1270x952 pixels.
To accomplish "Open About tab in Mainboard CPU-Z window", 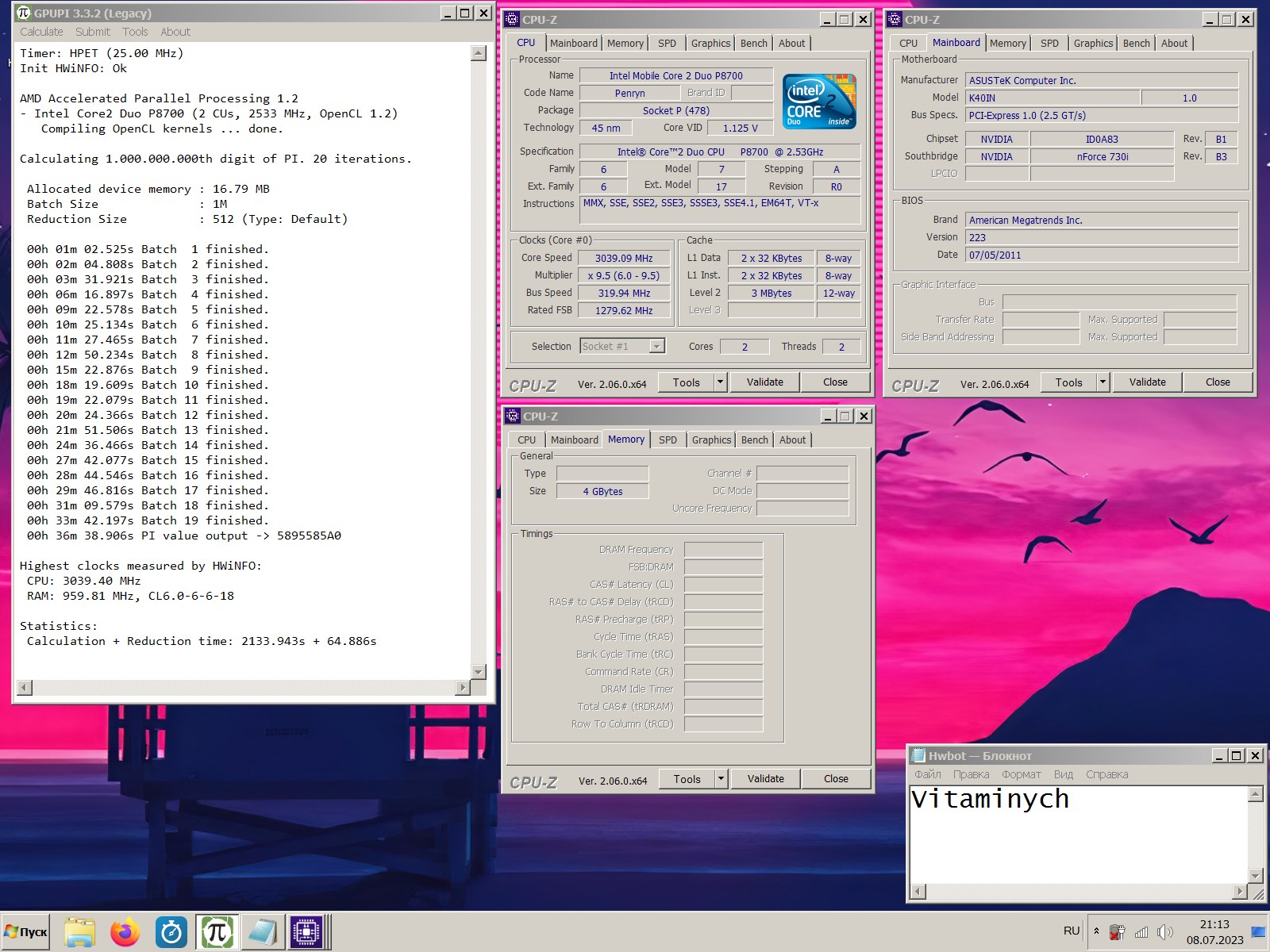I will click(x=1174, y=44).
